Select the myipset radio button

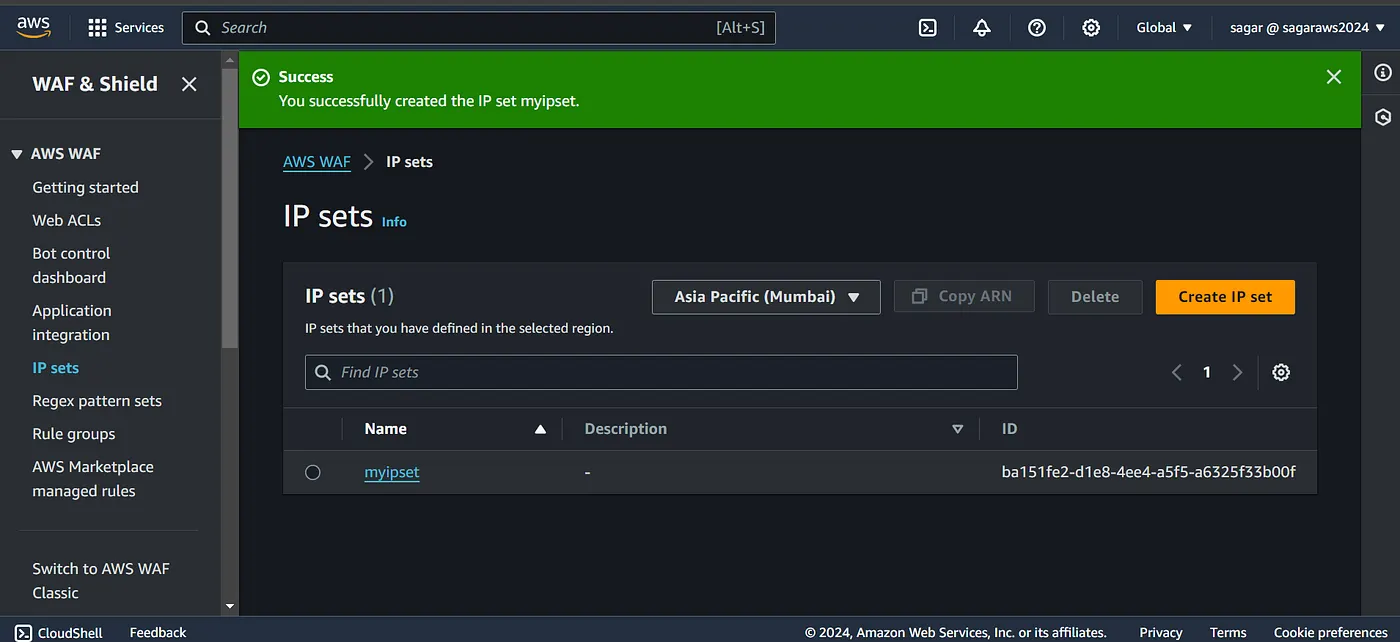click(313, 472)
